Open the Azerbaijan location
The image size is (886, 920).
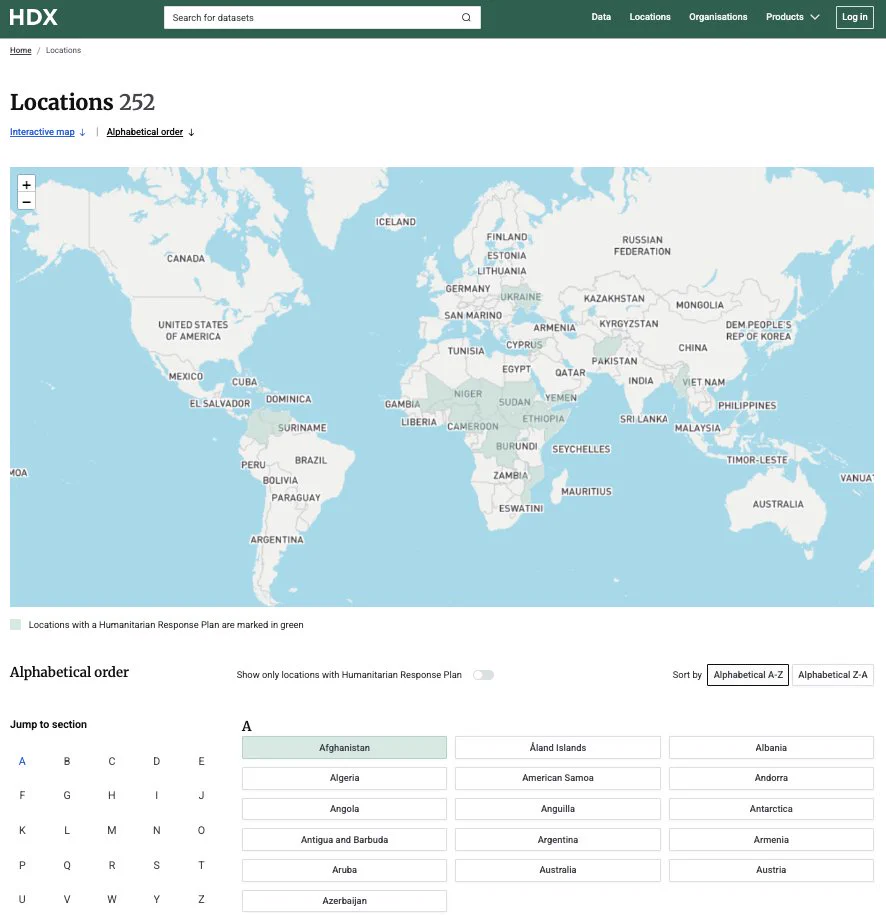tap(344, 901)
